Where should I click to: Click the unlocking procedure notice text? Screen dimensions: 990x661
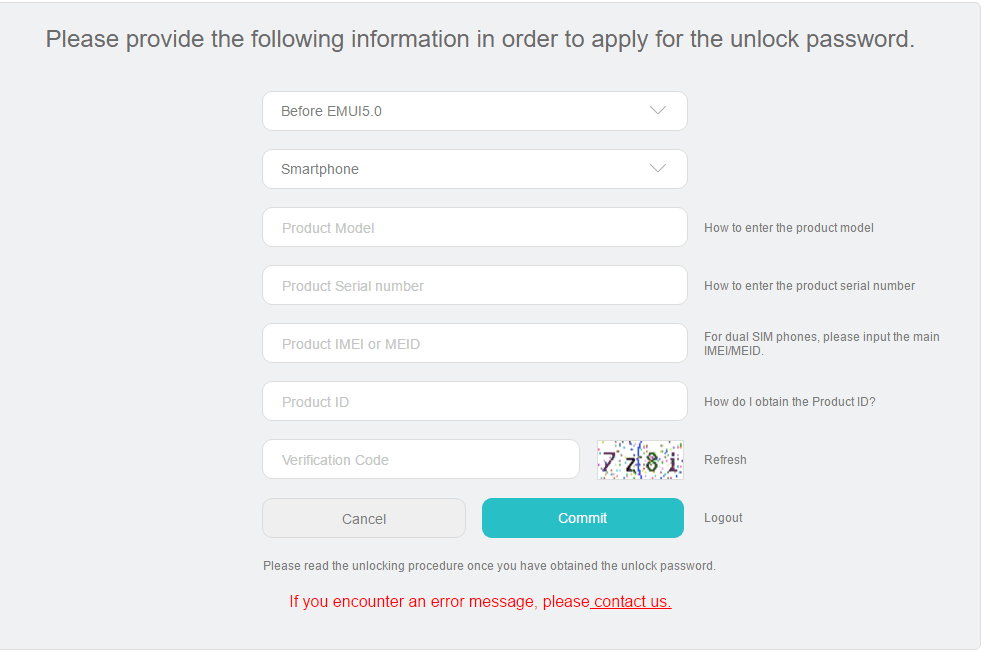489,566
